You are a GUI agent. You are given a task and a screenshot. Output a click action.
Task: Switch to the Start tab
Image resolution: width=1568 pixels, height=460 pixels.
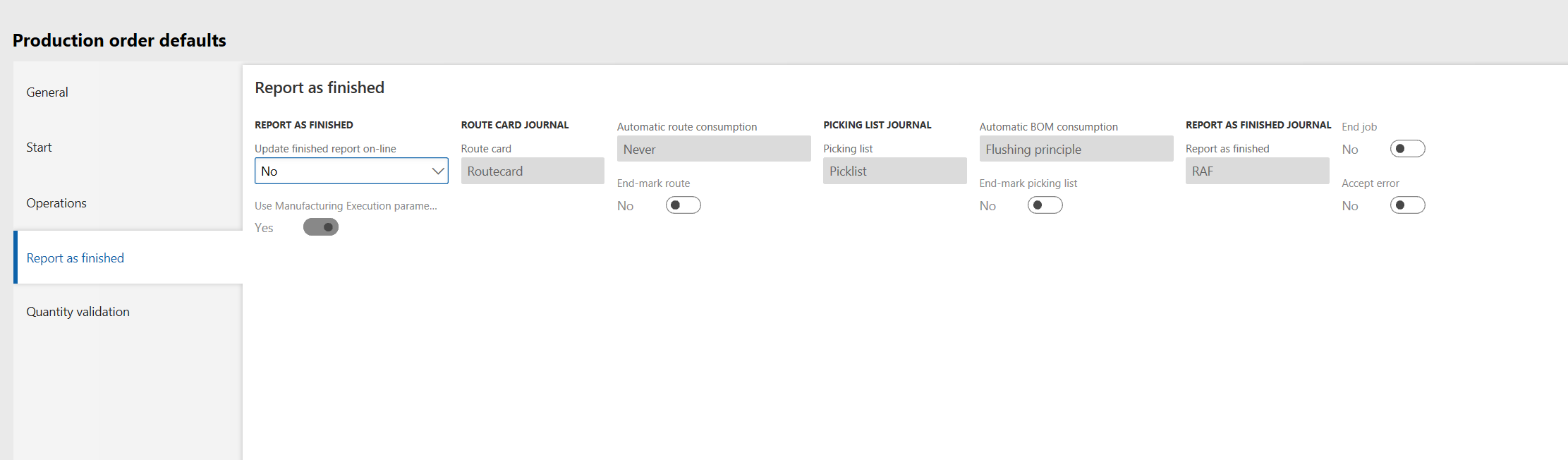click(x=39, y=147)
